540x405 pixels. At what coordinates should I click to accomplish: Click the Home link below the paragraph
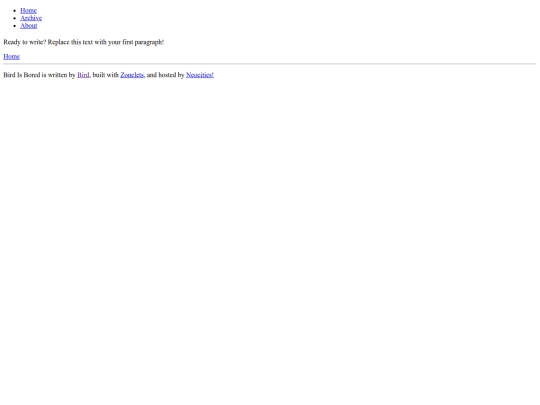tap(12, 56)
